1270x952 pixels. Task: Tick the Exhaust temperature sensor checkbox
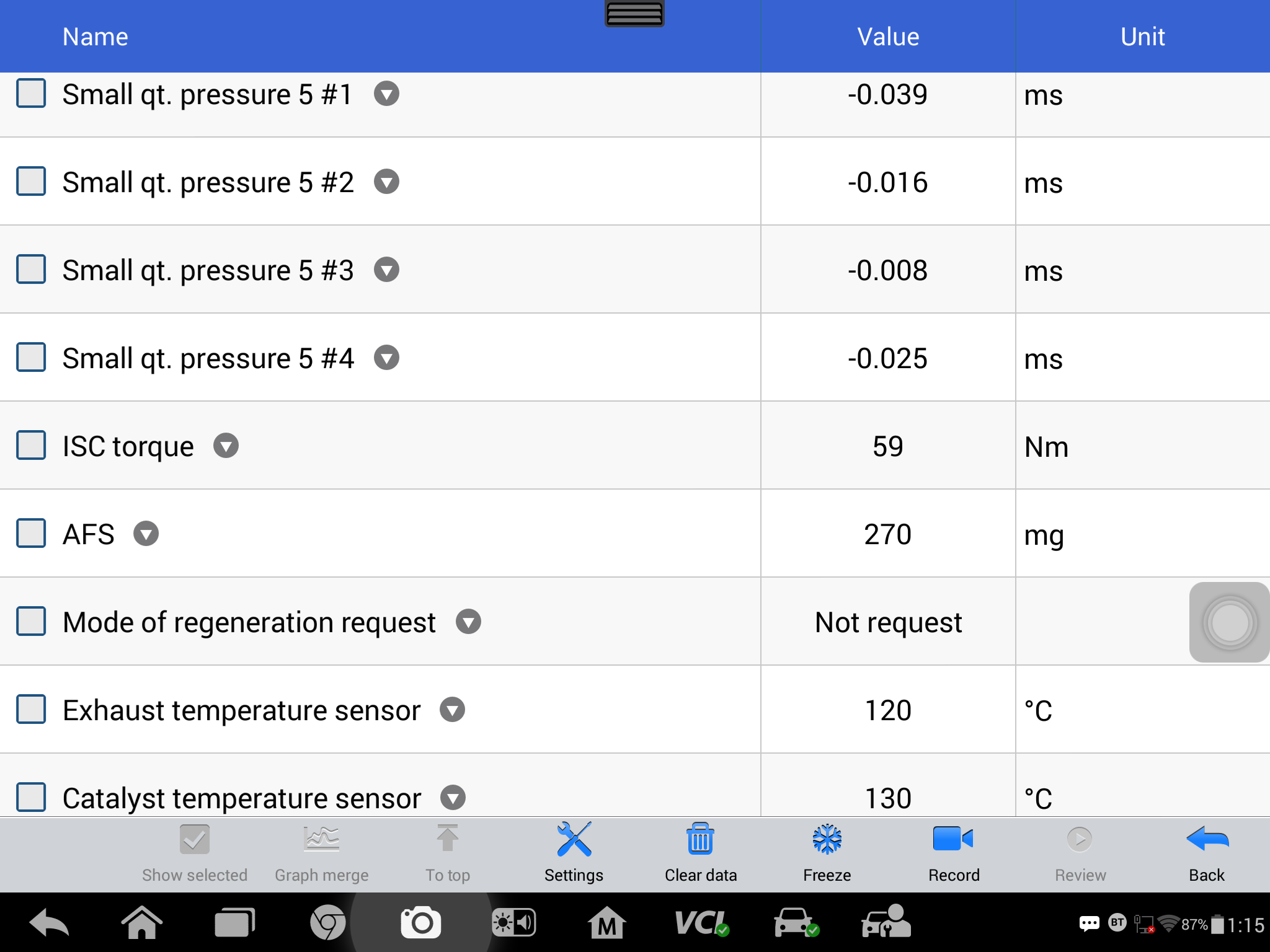click(31, 710)
